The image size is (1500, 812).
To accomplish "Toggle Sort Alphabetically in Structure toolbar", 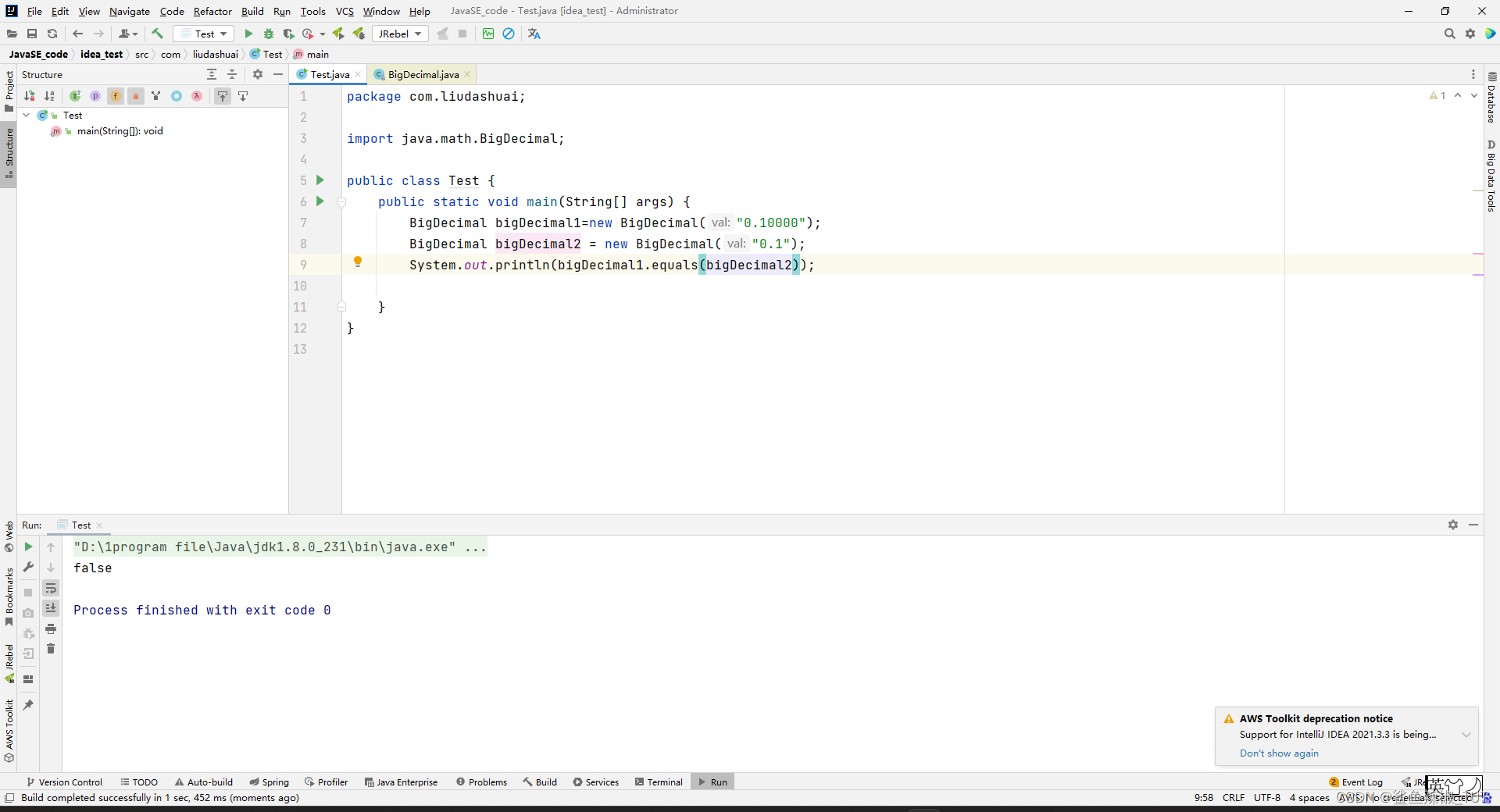I will 49,96.
